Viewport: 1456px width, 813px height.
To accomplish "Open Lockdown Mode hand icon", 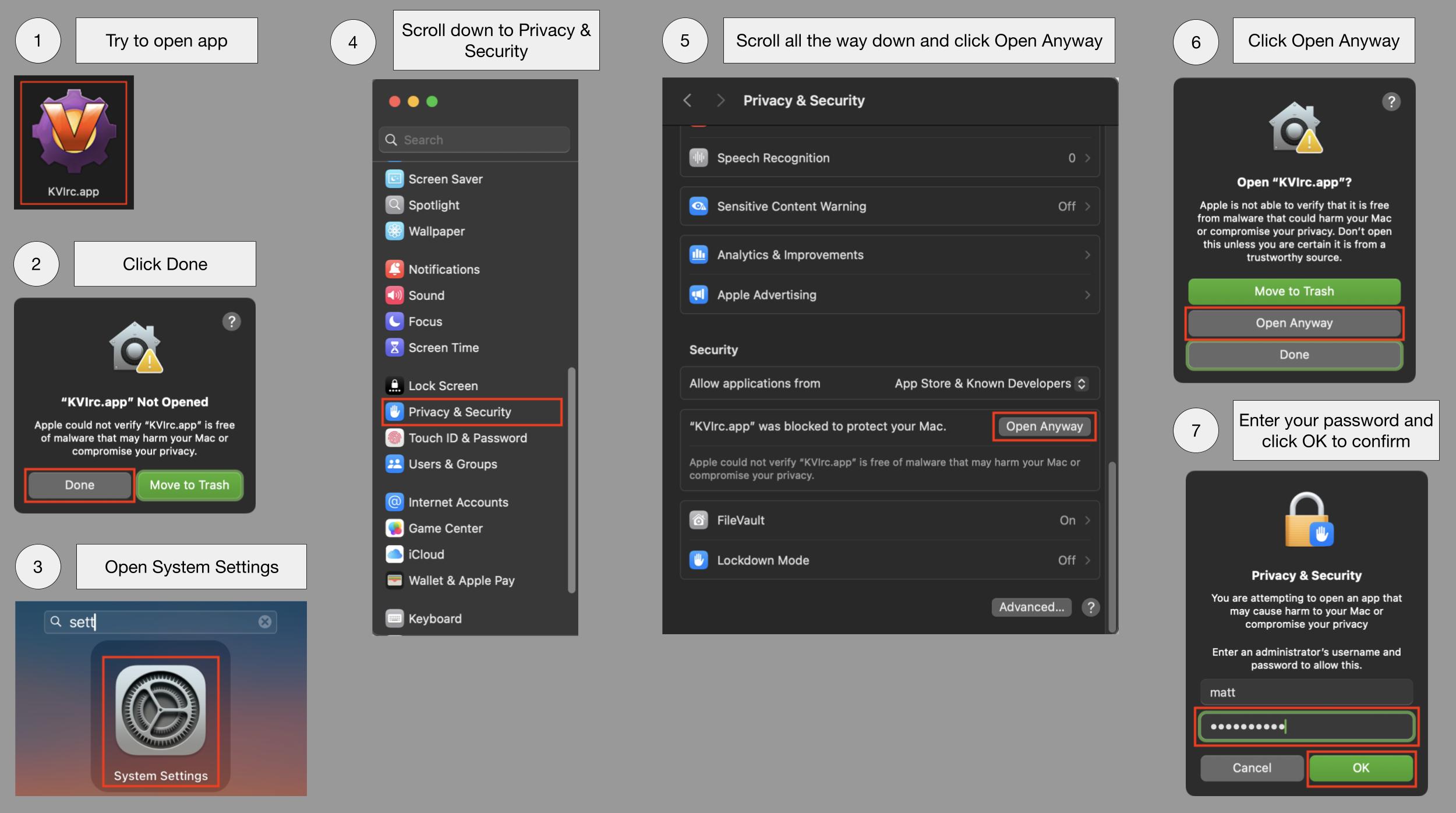I will point(698,560).
